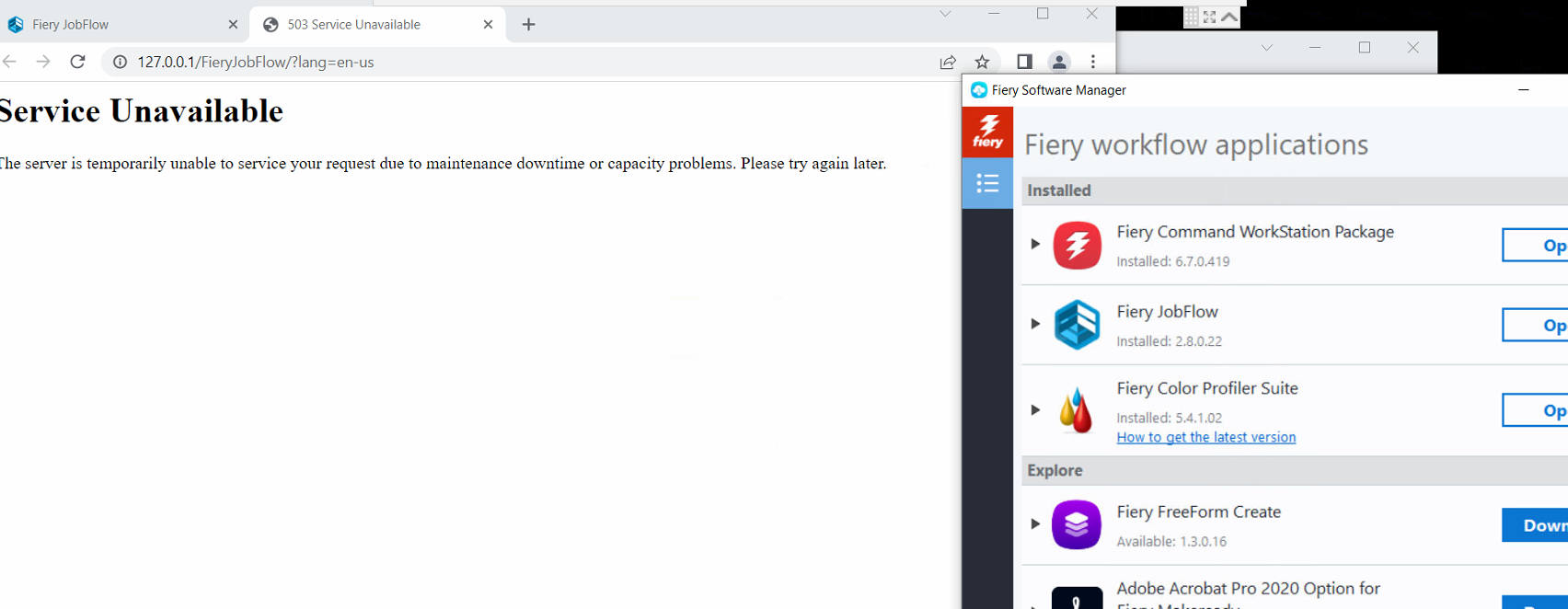Click the 'Adobe Acrobat Pro 2020 Option' entry

coord(1248,589)
